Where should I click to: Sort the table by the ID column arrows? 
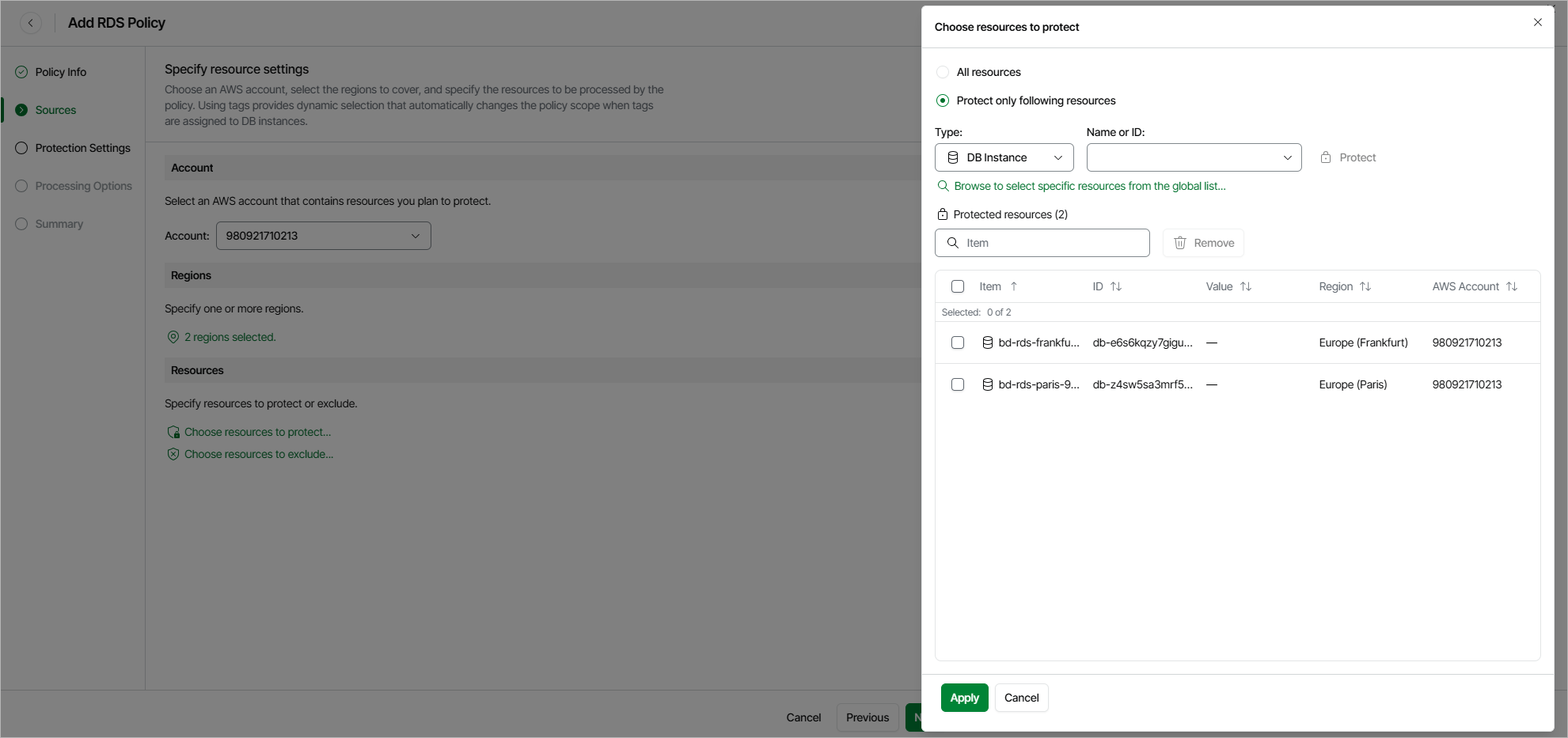1116,286
